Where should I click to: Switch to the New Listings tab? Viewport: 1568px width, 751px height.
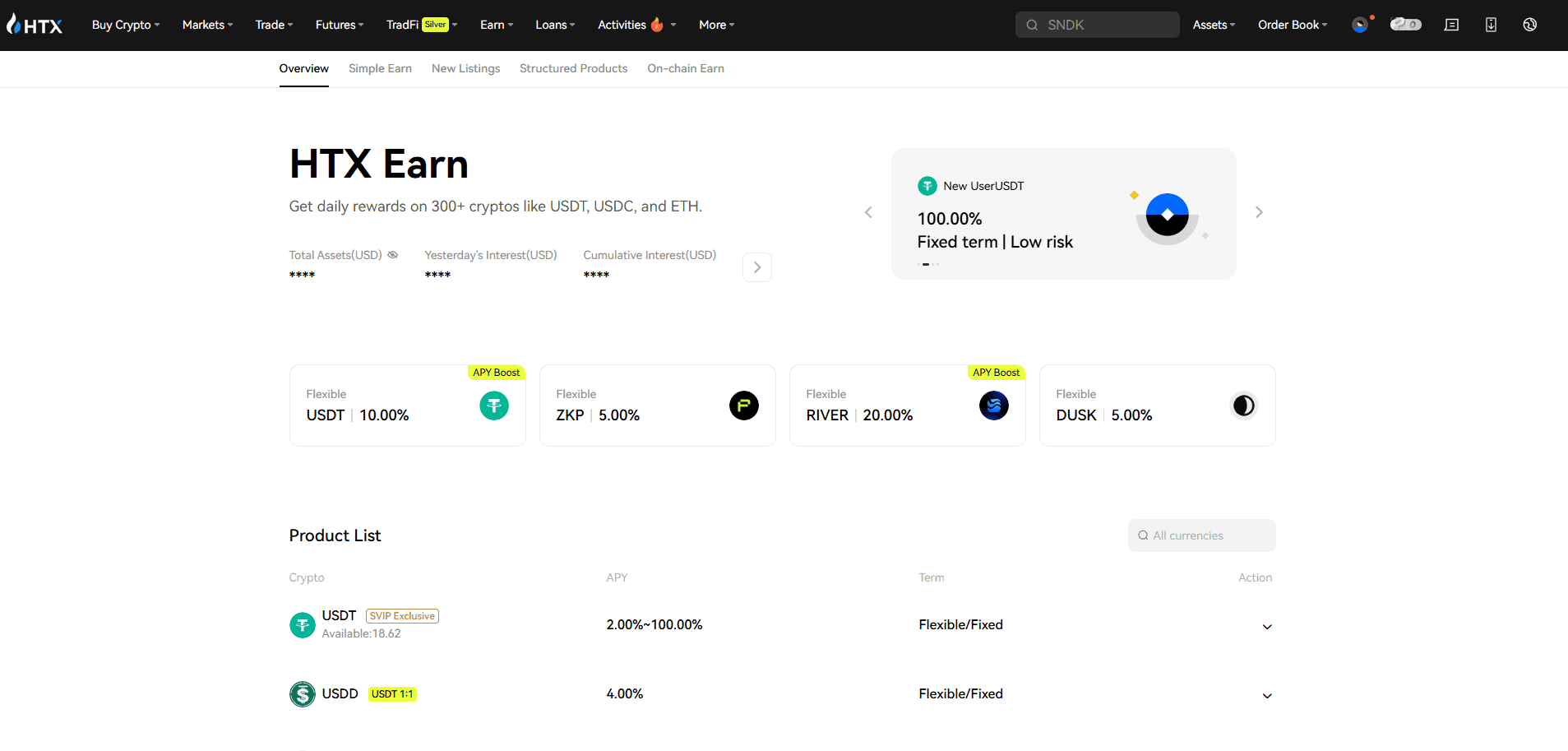[466, 68]
